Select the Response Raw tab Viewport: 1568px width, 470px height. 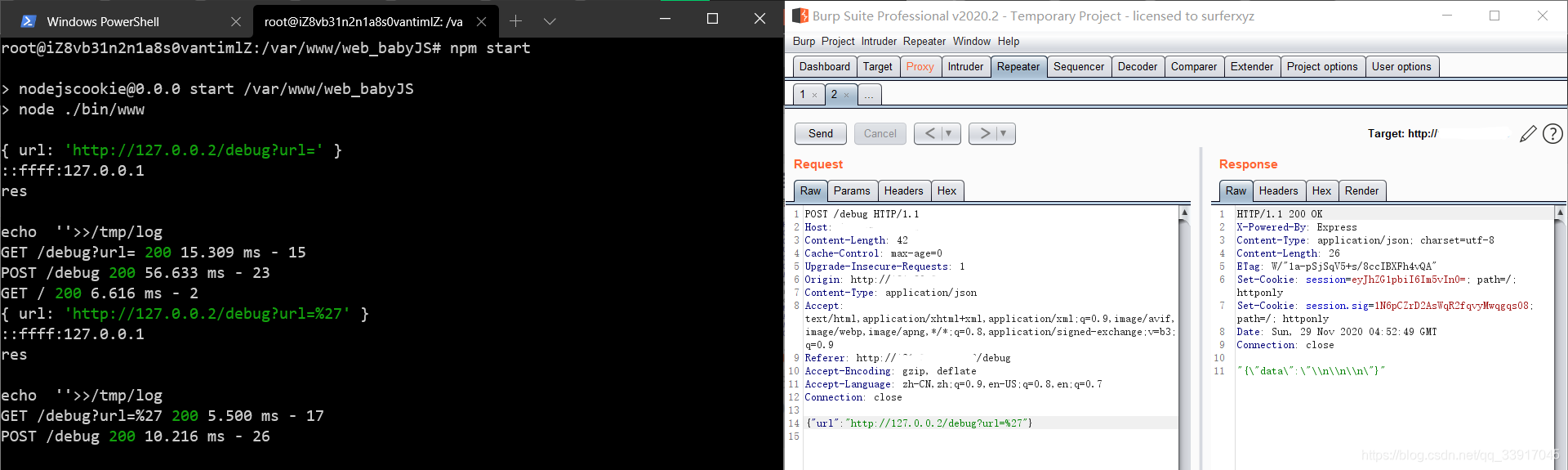1236,190
